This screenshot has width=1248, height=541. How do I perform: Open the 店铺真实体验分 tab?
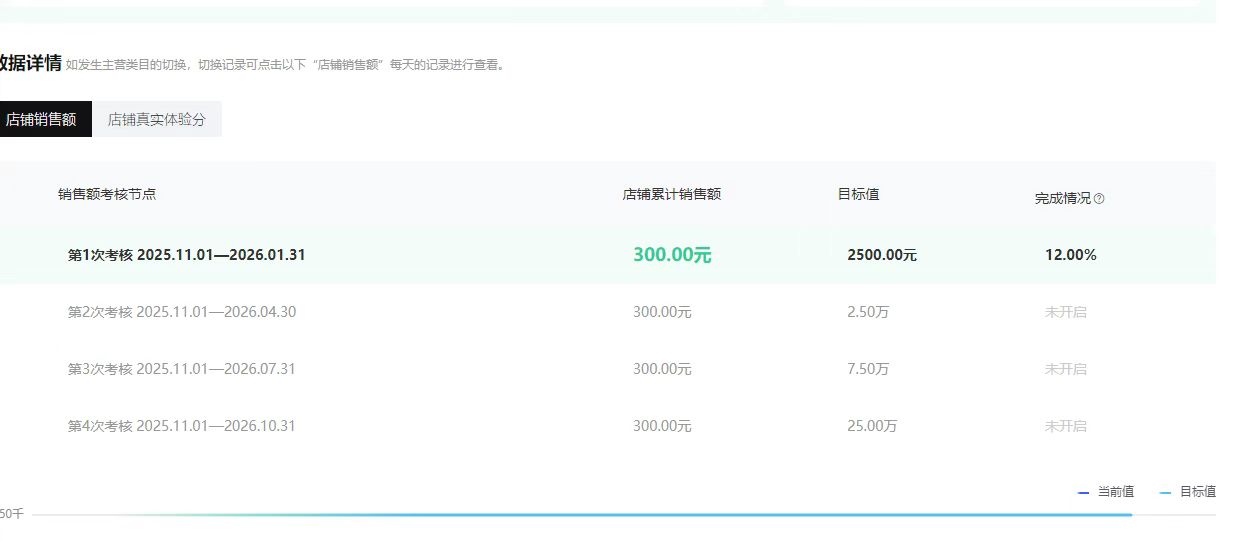(157, 119)
